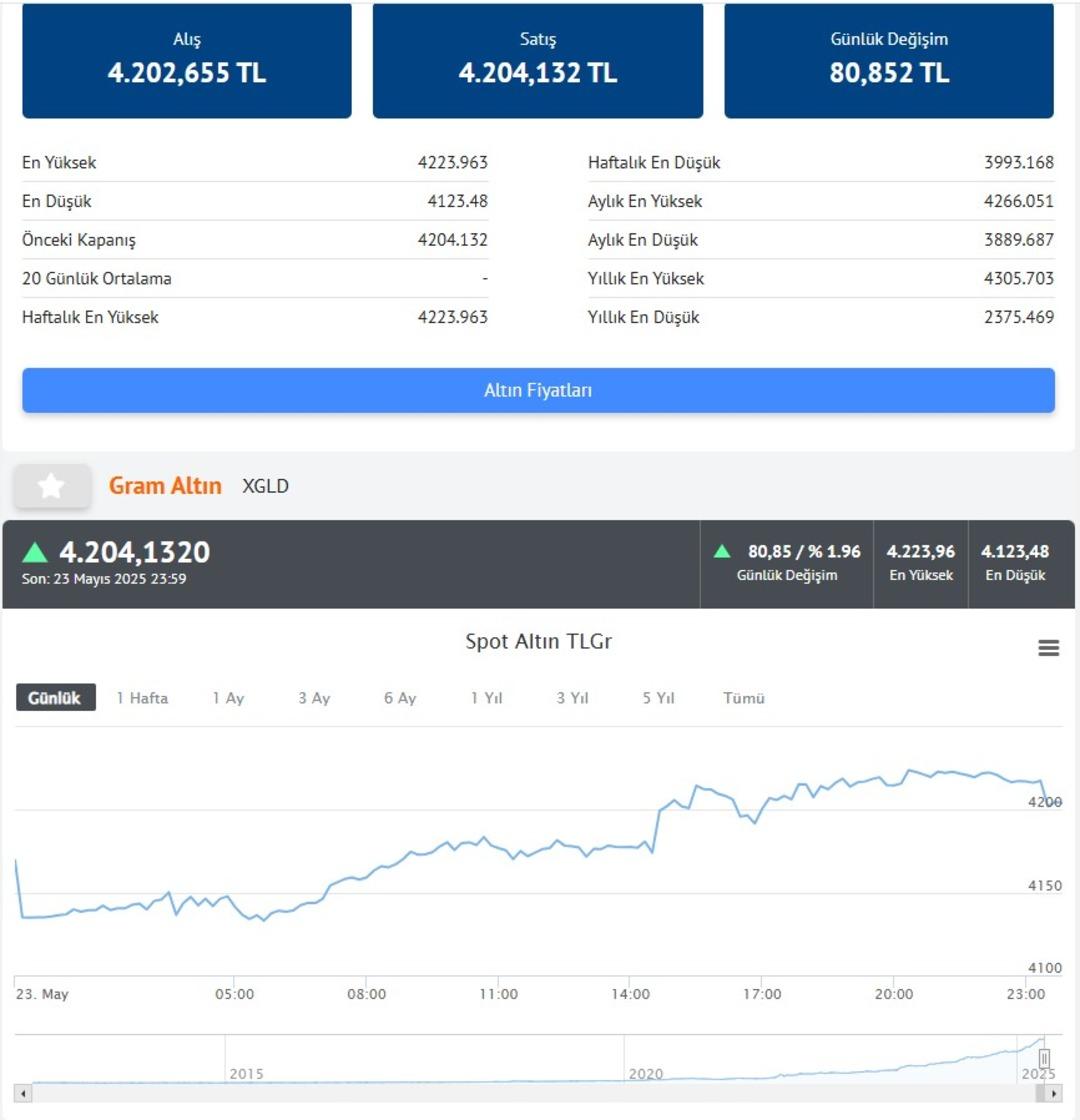Click the right scroll arrow of navigator

tap(1054, 1093)
